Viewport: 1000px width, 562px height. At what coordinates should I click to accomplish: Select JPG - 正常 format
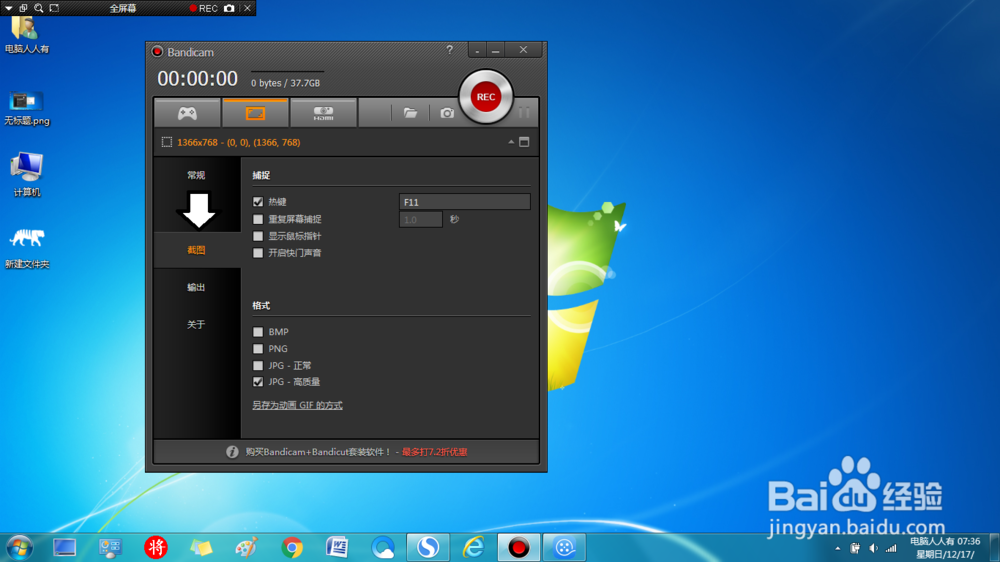[258, 366]
